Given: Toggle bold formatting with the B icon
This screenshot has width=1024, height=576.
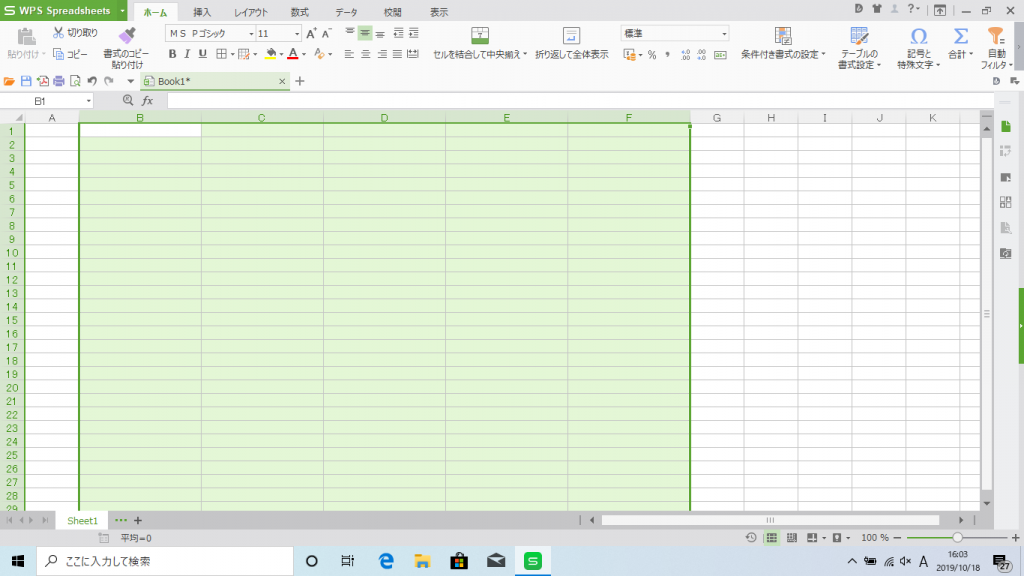Looking at the screenshot, I should (x=173, y=52).
